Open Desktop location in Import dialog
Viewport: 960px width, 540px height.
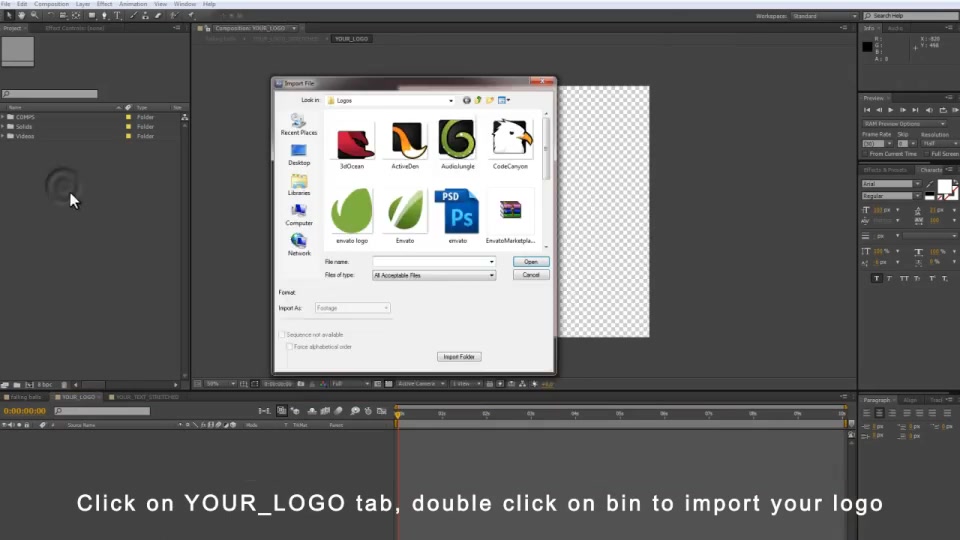pyautogui.click(x=299, y=155)
